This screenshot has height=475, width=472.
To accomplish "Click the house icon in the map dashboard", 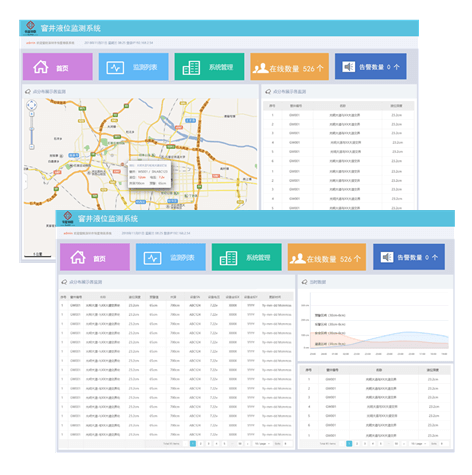I will tap(41, 67).
